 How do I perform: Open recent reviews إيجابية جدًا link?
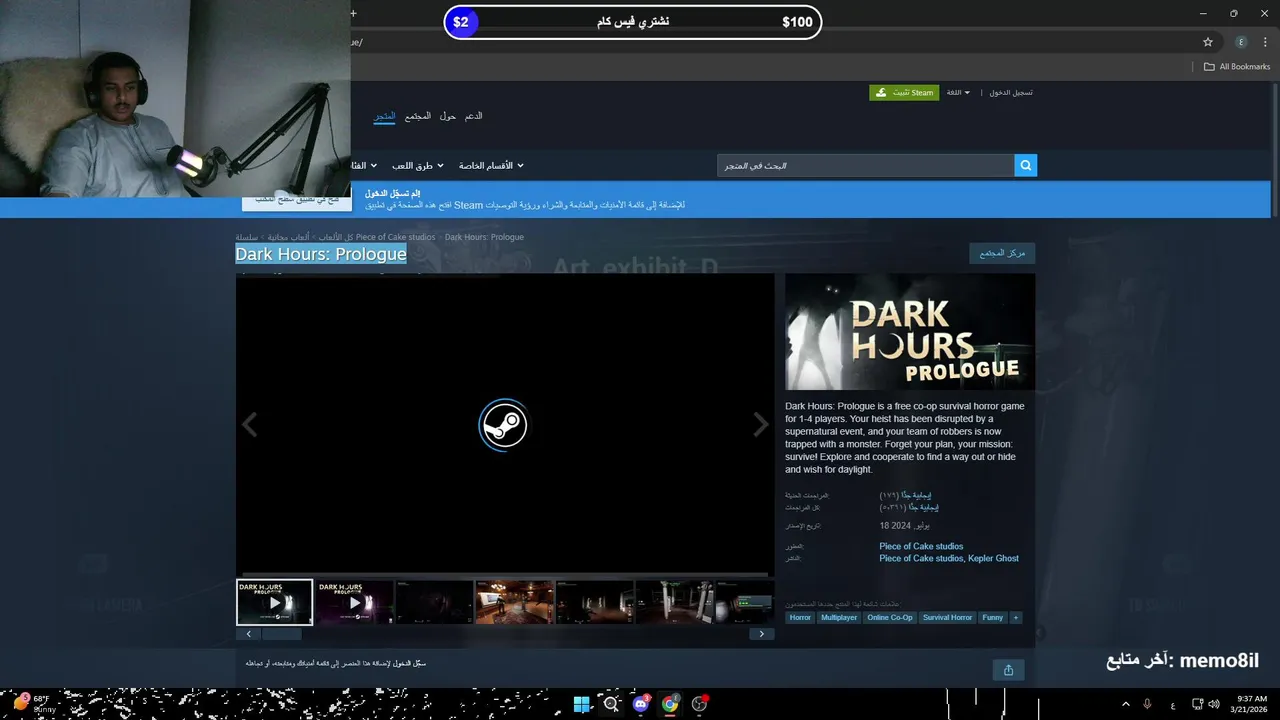(916, 495)
